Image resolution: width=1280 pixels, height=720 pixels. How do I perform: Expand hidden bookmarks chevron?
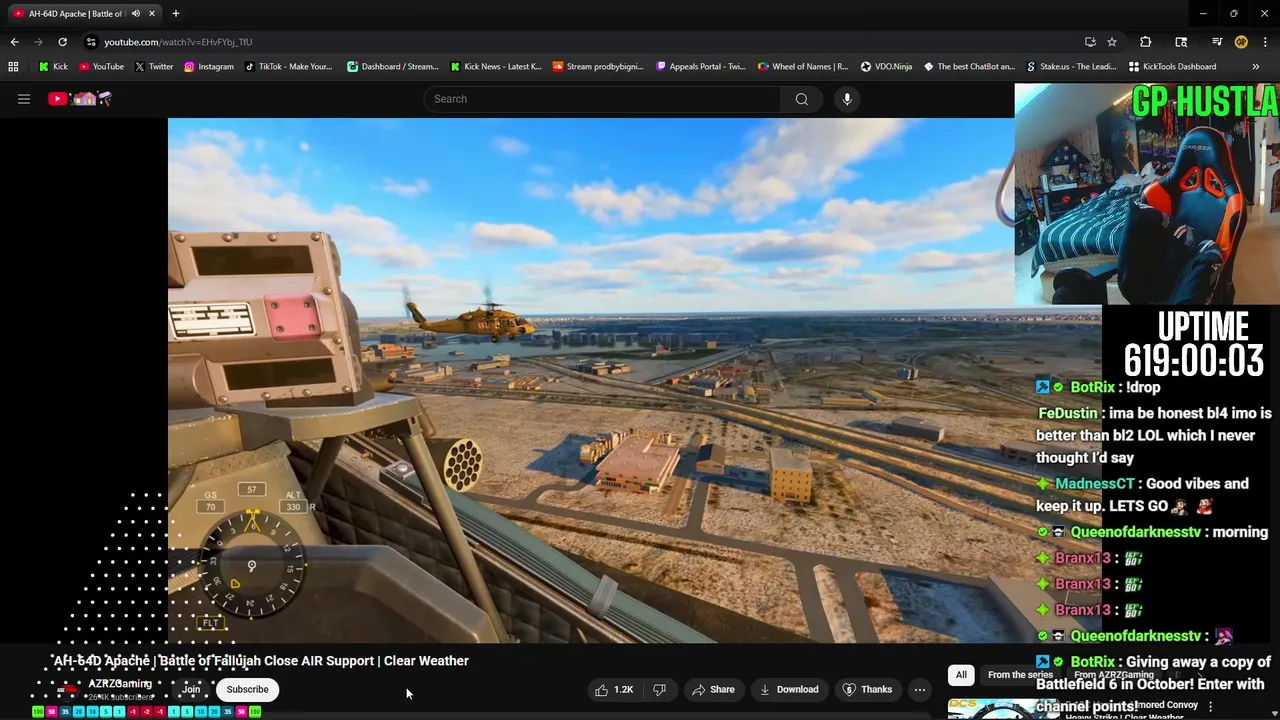[x=1256, y=67]
